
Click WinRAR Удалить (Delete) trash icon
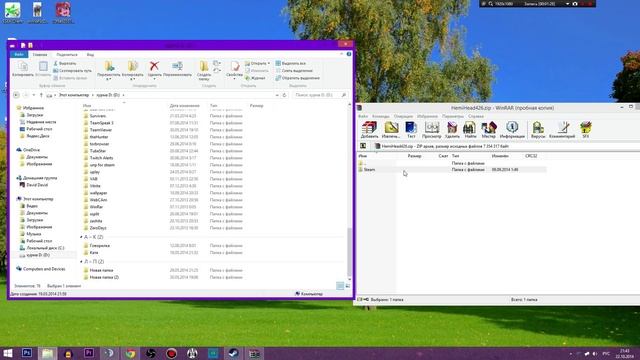[x=452, y=130]
